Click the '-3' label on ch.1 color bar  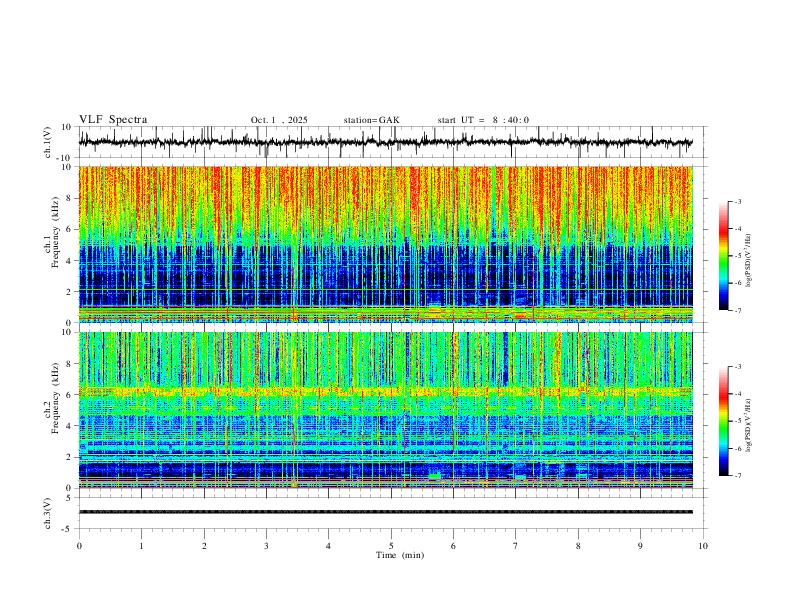(738, 201)
